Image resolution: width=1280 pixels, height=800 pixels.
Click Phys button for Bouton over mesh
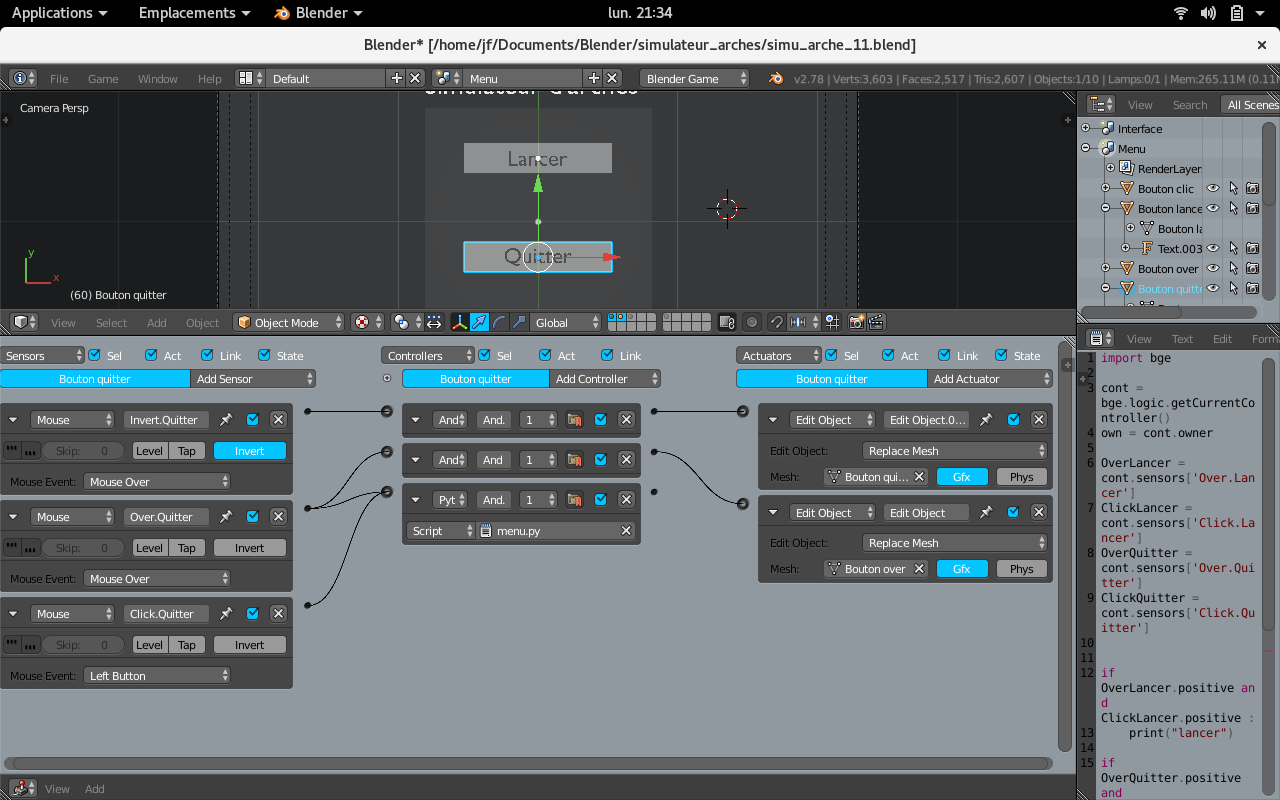(1022, 569)
